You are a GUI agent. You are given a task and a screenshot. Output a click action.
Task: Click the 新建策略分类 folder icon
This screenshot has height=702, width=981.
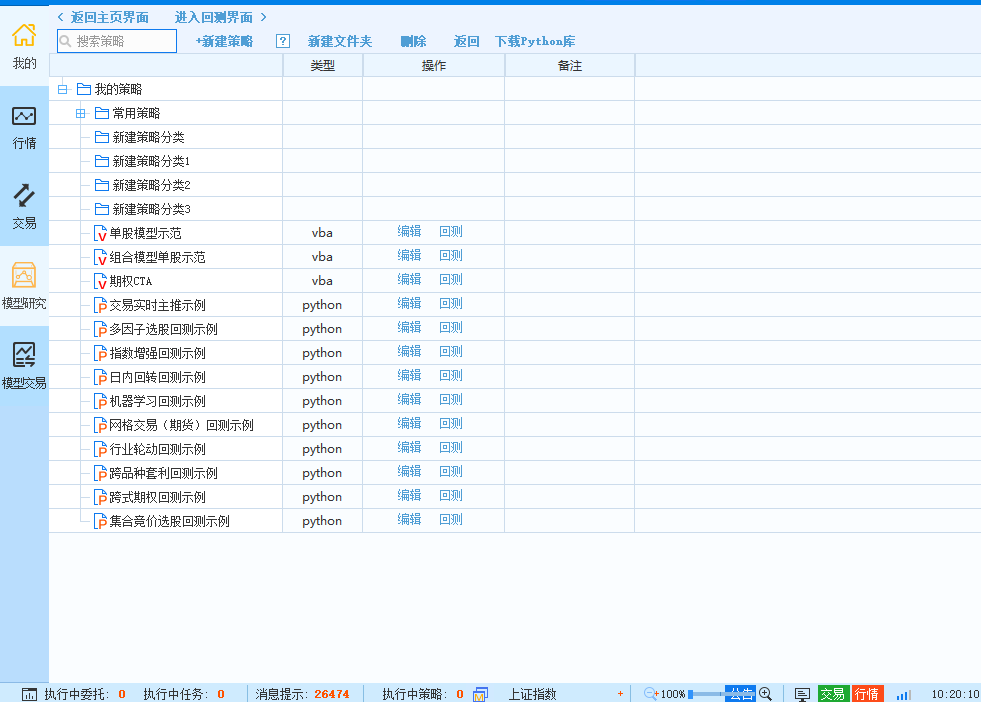pyautogui.click(x=102, y=137)
